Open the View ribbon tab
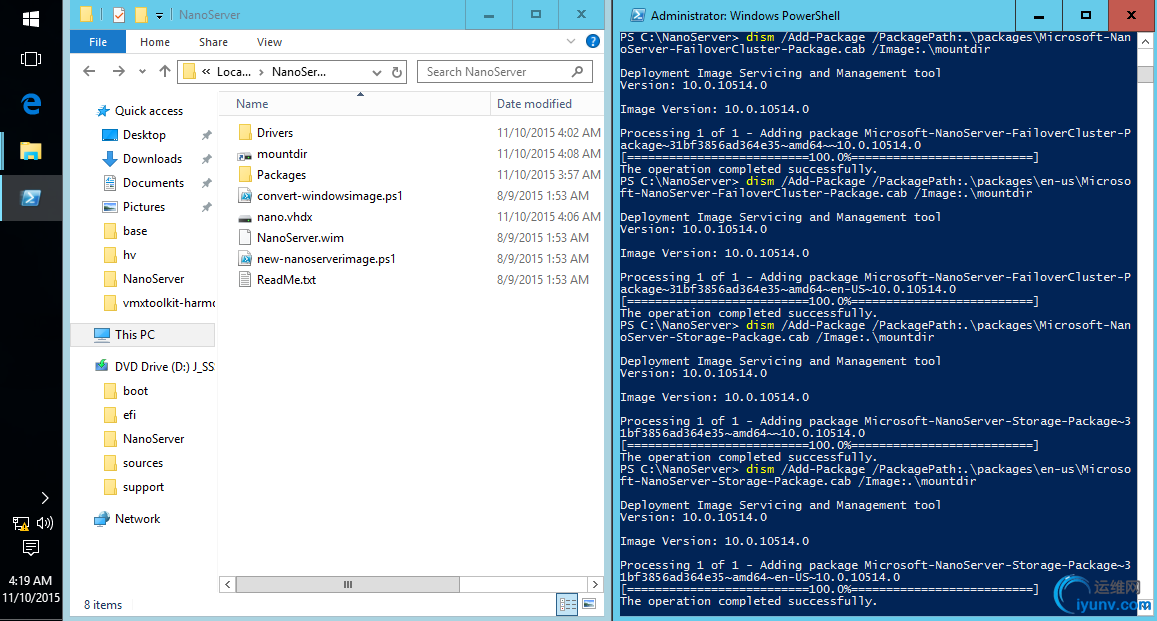Image resolution: width=1157 pixels, height=621 pixels. tap(269, 42)
